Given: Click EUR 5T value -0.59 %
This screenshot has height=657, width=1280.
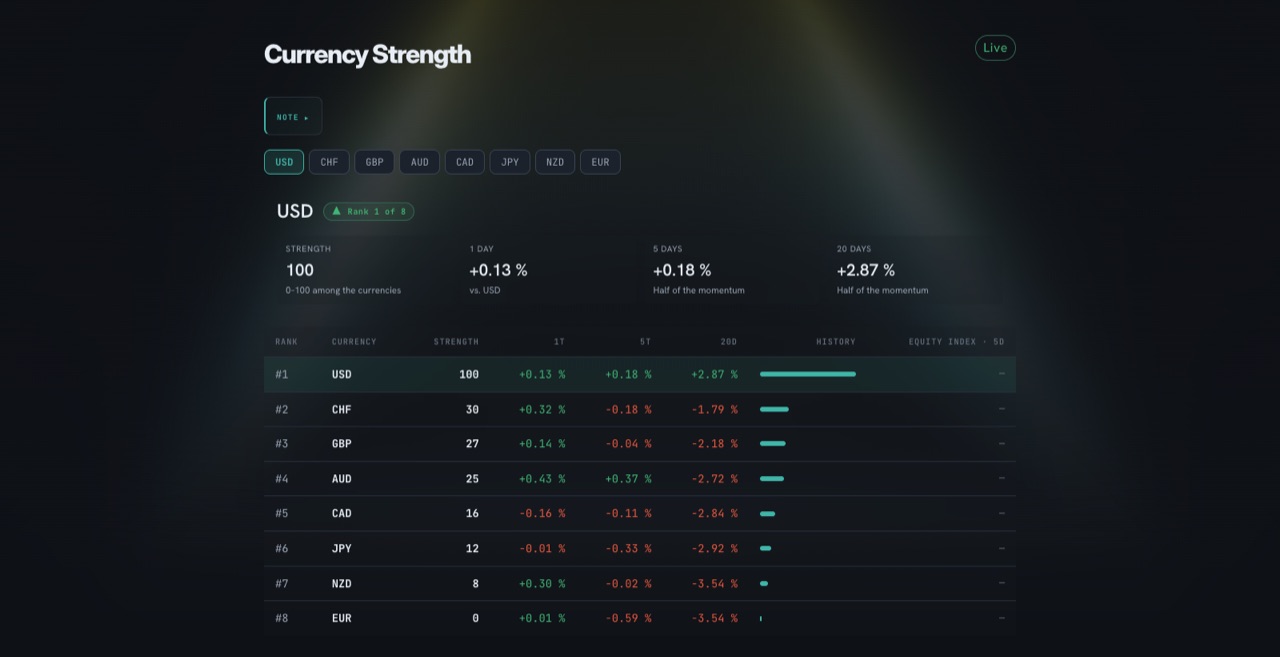Looking at the screenshot, I should [x=628, y=618].
